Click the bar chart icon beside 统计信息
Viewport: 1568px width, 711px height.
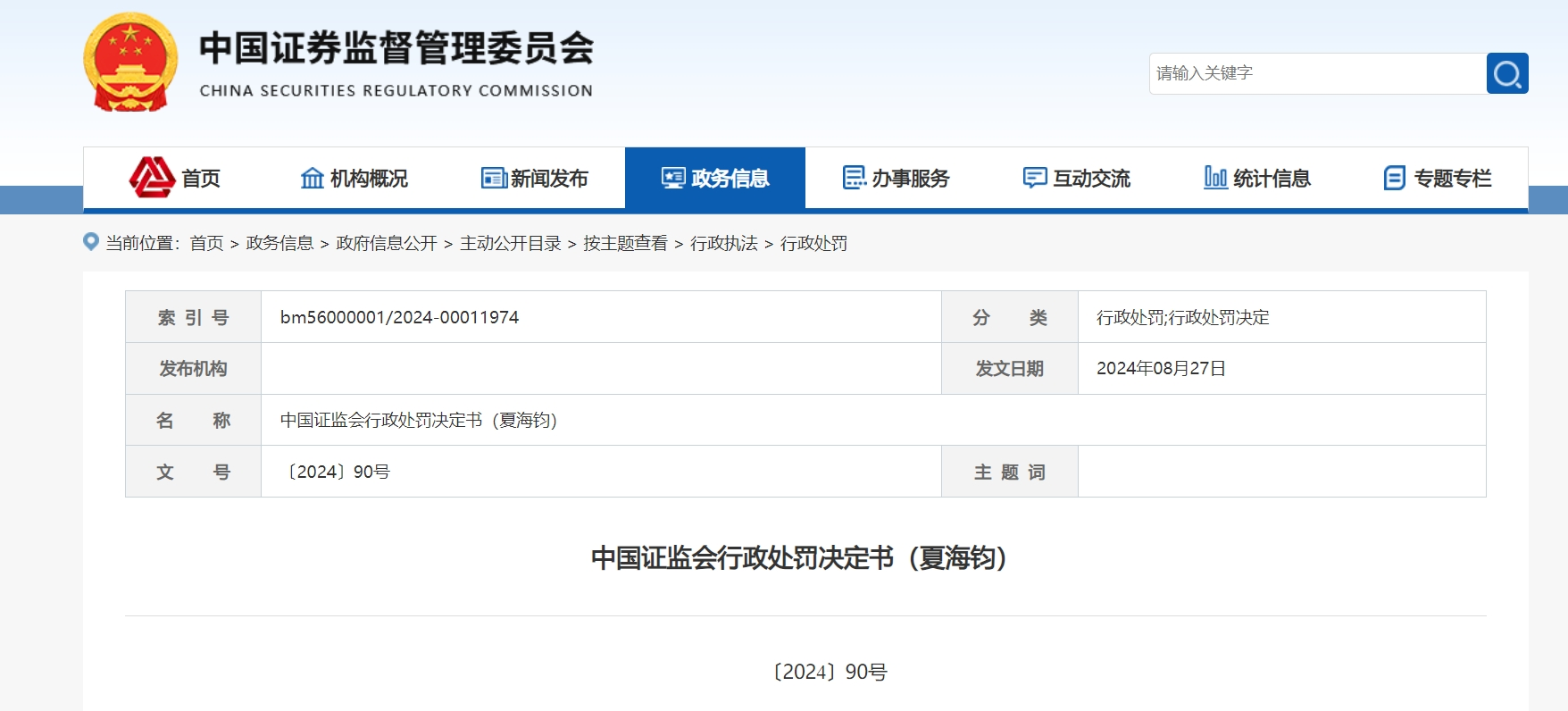(1215, 178)
